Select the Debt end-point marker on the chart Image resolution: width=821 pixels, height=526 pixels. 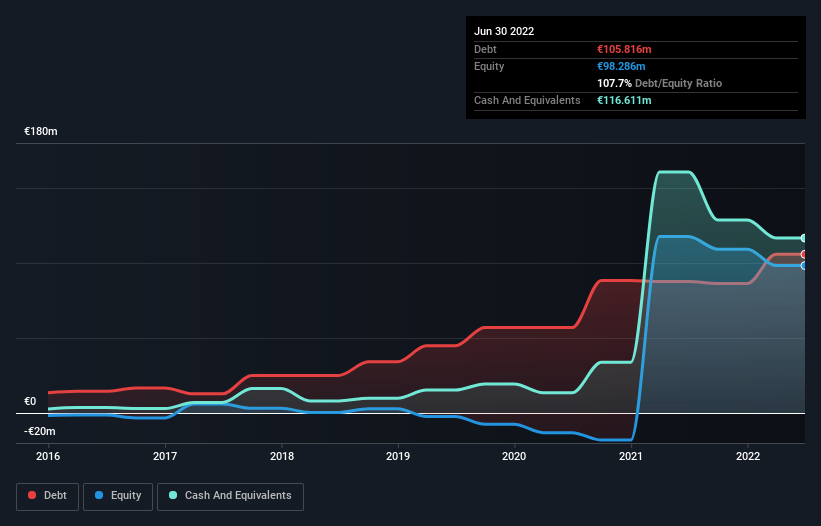(804, 254)
